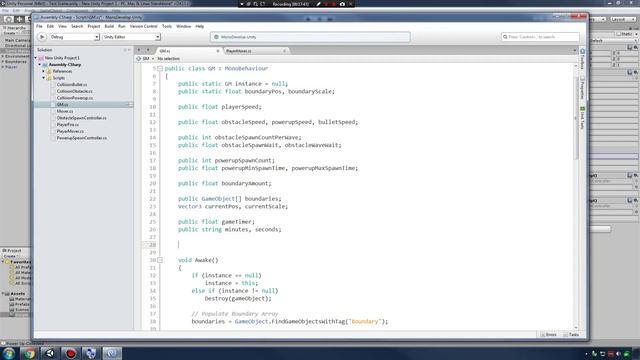Screen dimensions: 640x360
Task: Collapse Favorites in Unity Project panel
Action: (x=3, y=262)
